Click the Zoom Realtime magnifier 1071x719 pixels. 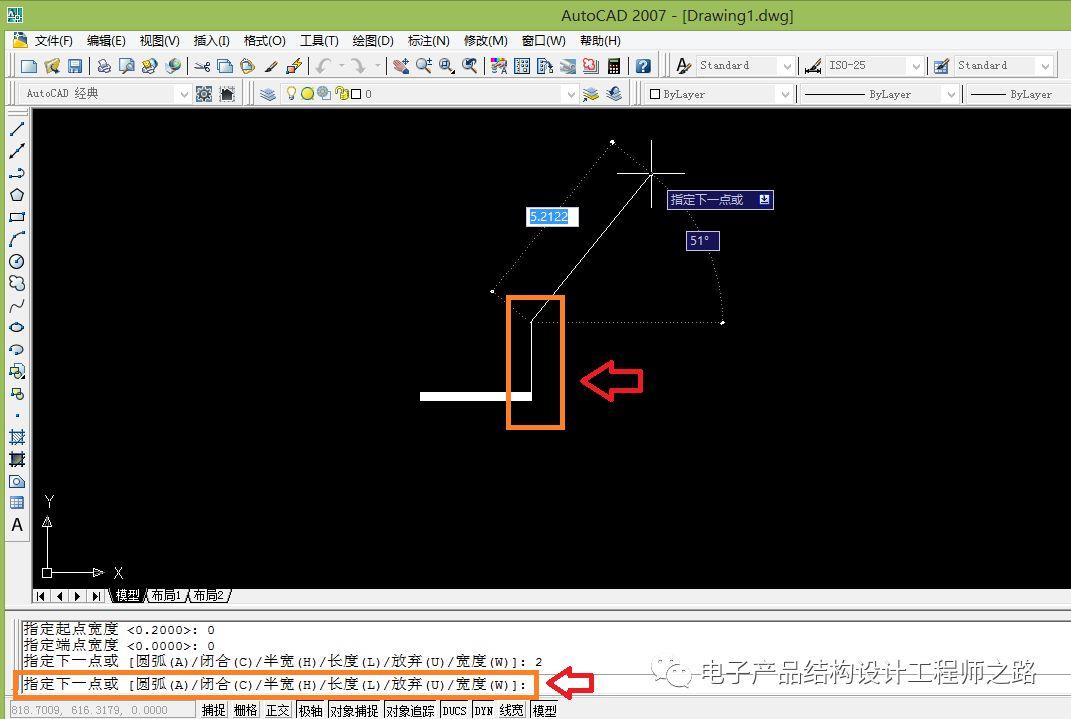click(424, 66)
